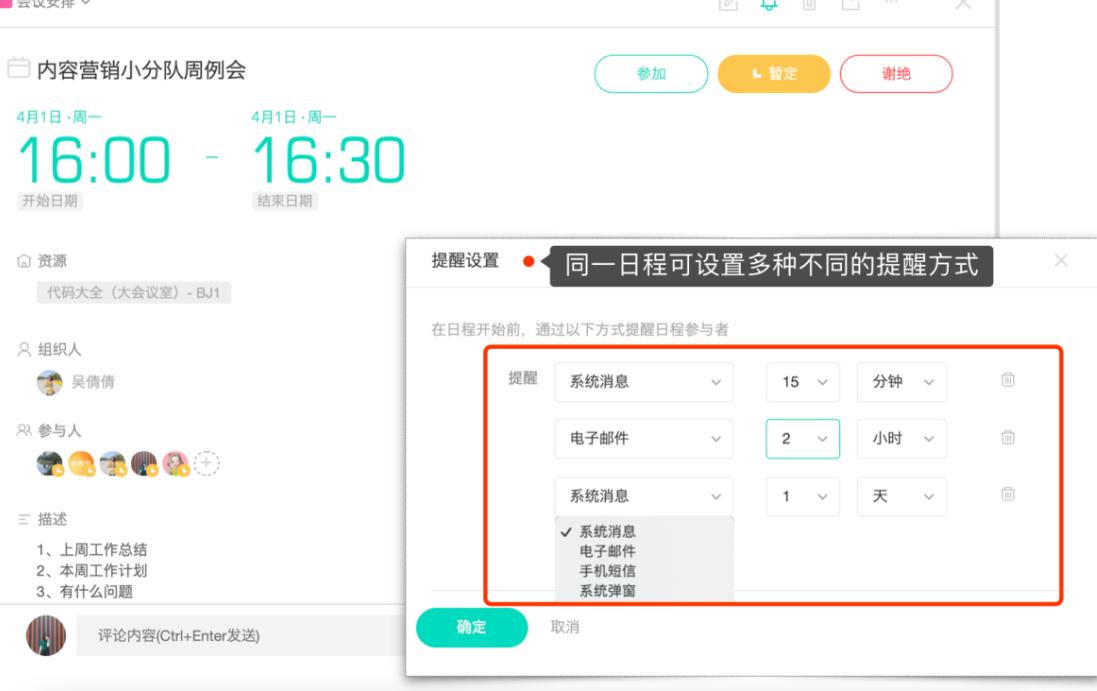
Task: Open the 小时 unit dropdown
Action: click(901, 439)
